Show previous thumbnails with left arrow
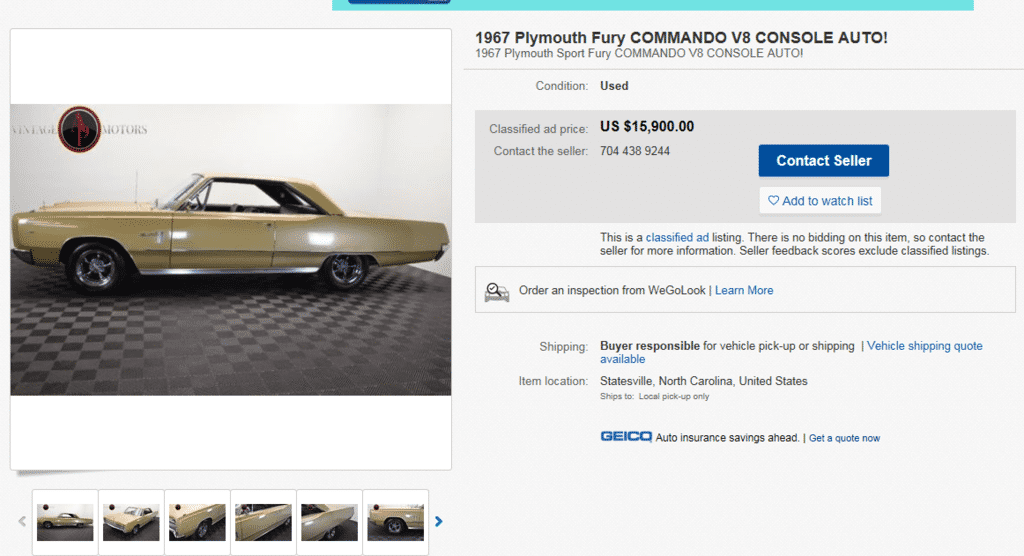 (x=21, y=521)
